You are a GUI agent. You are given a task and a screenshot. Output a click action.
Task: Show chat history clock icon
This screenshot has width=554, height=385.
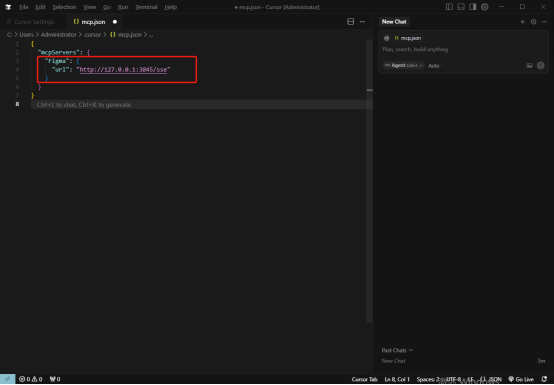click(534, 22)
